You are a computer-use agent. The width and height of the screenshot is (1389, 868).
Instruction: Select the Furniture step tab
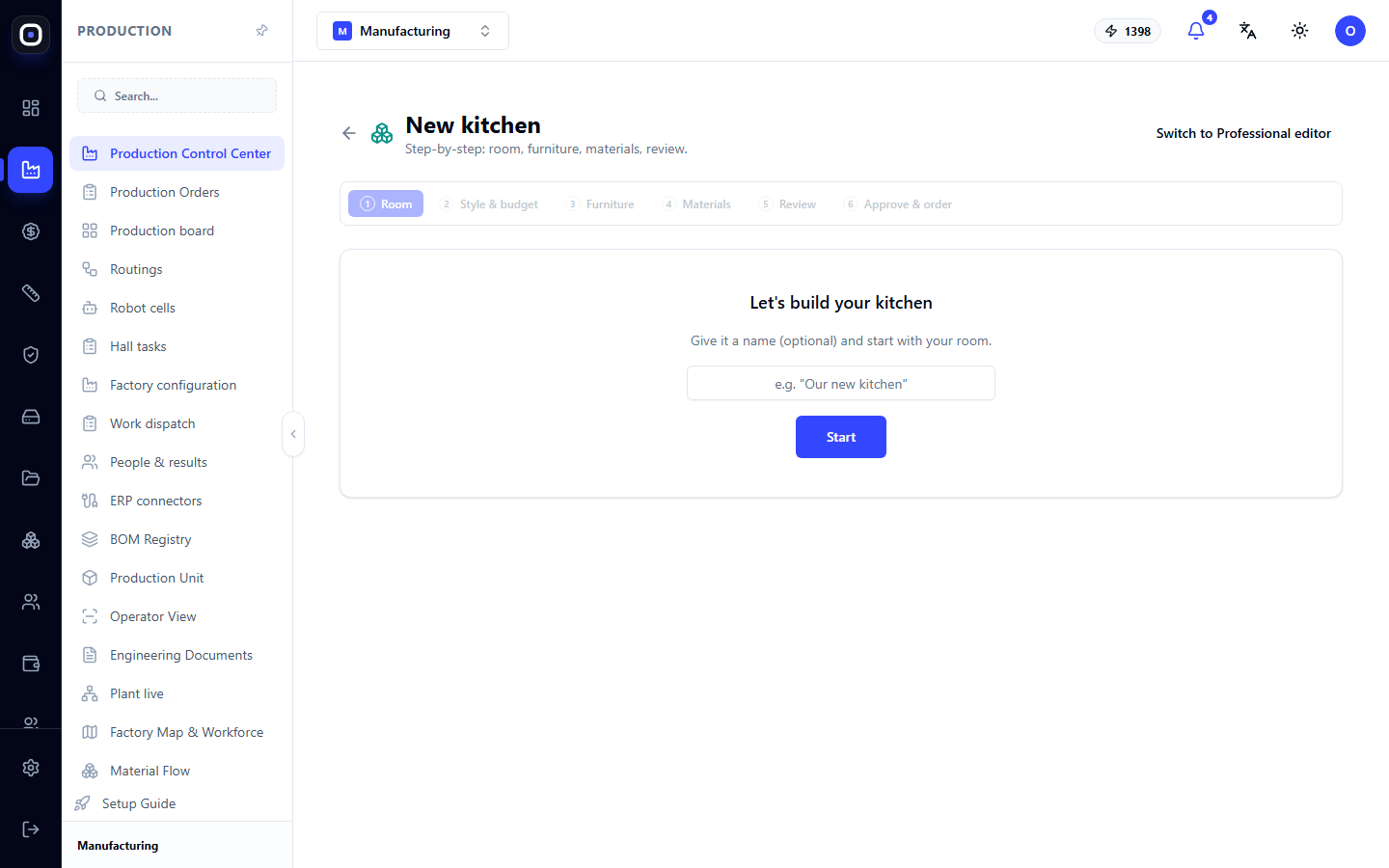pyautogui.click(x=601, y=204)
